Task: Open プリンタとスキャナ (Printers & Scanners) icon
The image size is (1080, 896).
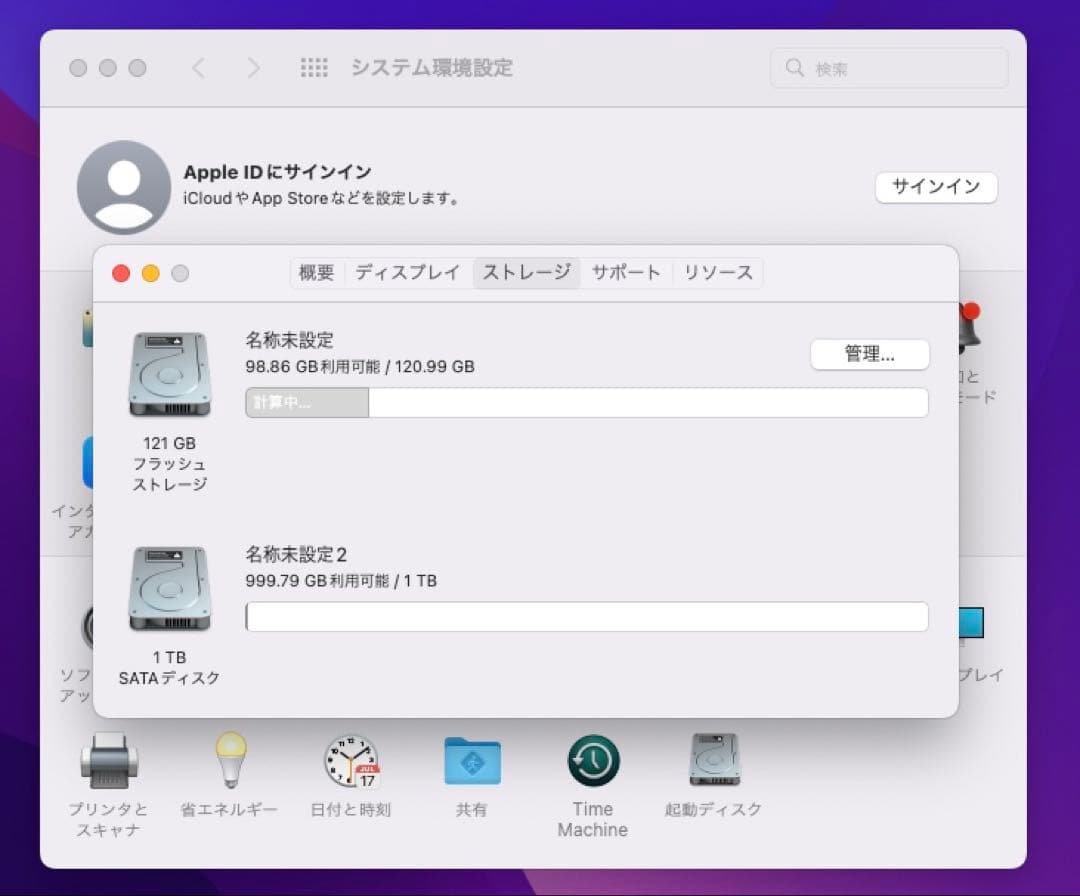Action: [108, 760]
